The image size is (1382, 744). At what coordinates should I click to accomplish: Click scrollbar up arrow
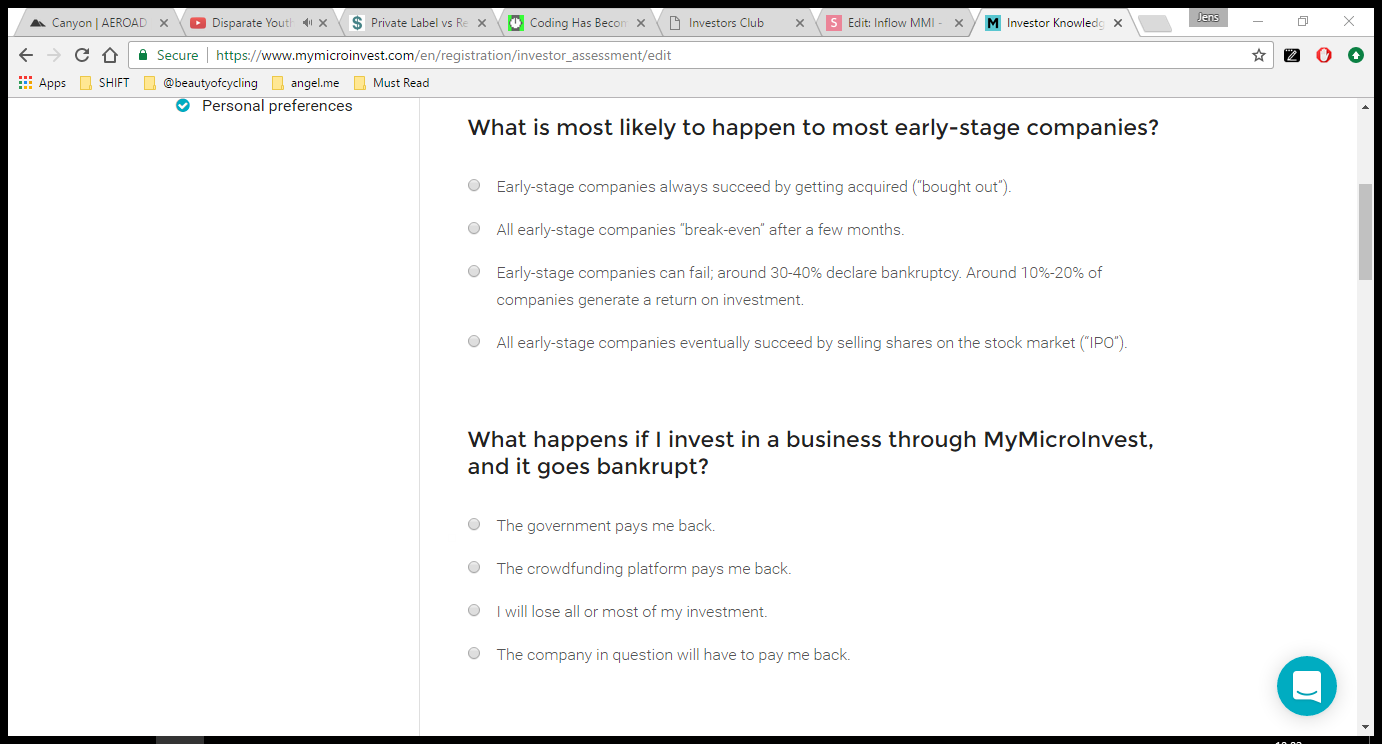coord(1366,106)
